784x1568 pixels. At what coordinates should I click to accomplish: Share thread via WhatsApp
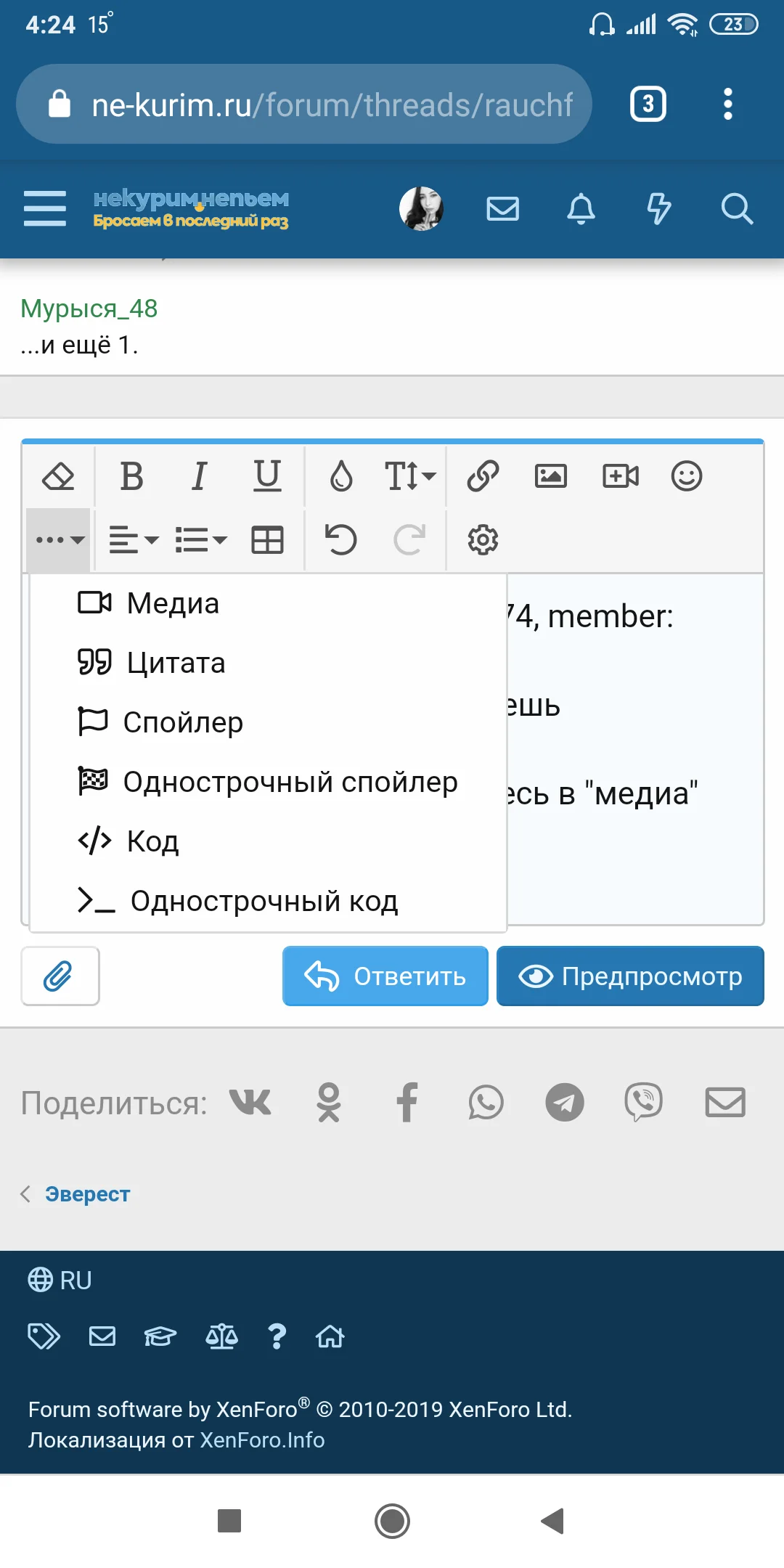(x=486, y=1103)
